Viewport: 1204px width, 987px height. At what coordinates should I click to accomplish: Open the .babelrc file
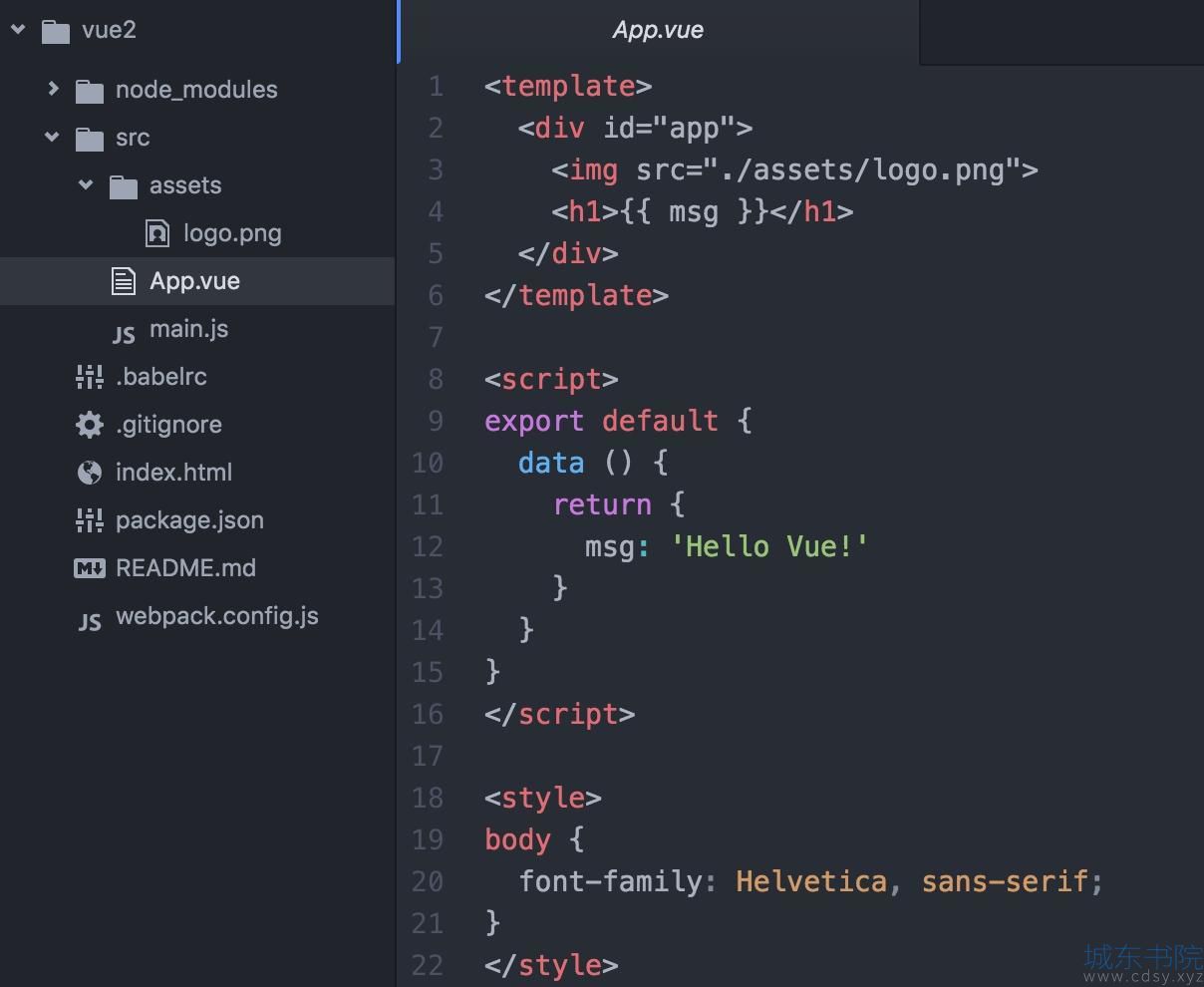coord(161,377)
